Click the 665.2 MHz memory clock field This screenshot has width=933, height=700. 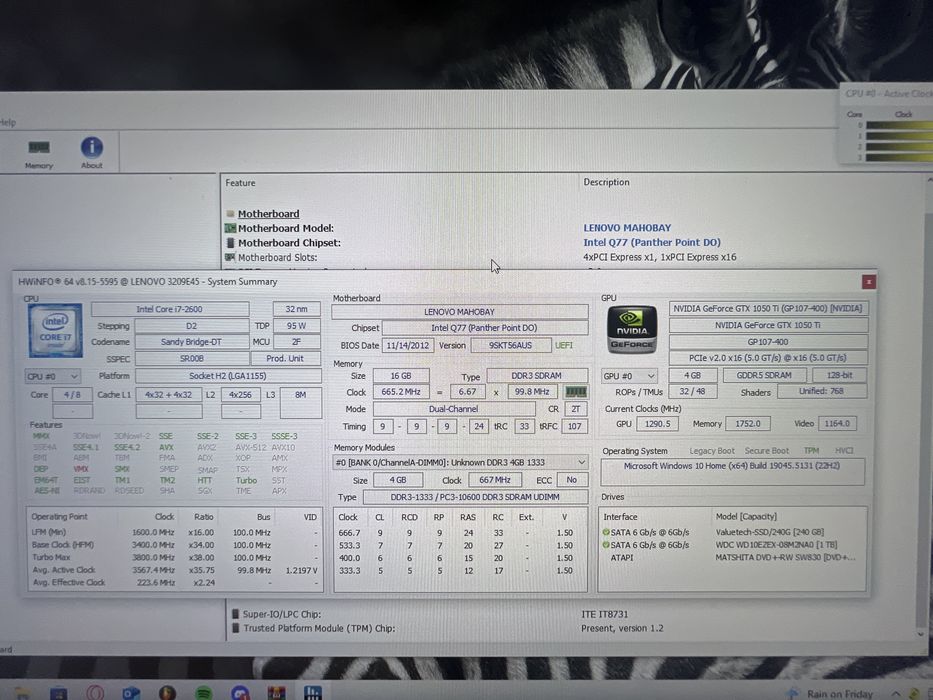401,392
